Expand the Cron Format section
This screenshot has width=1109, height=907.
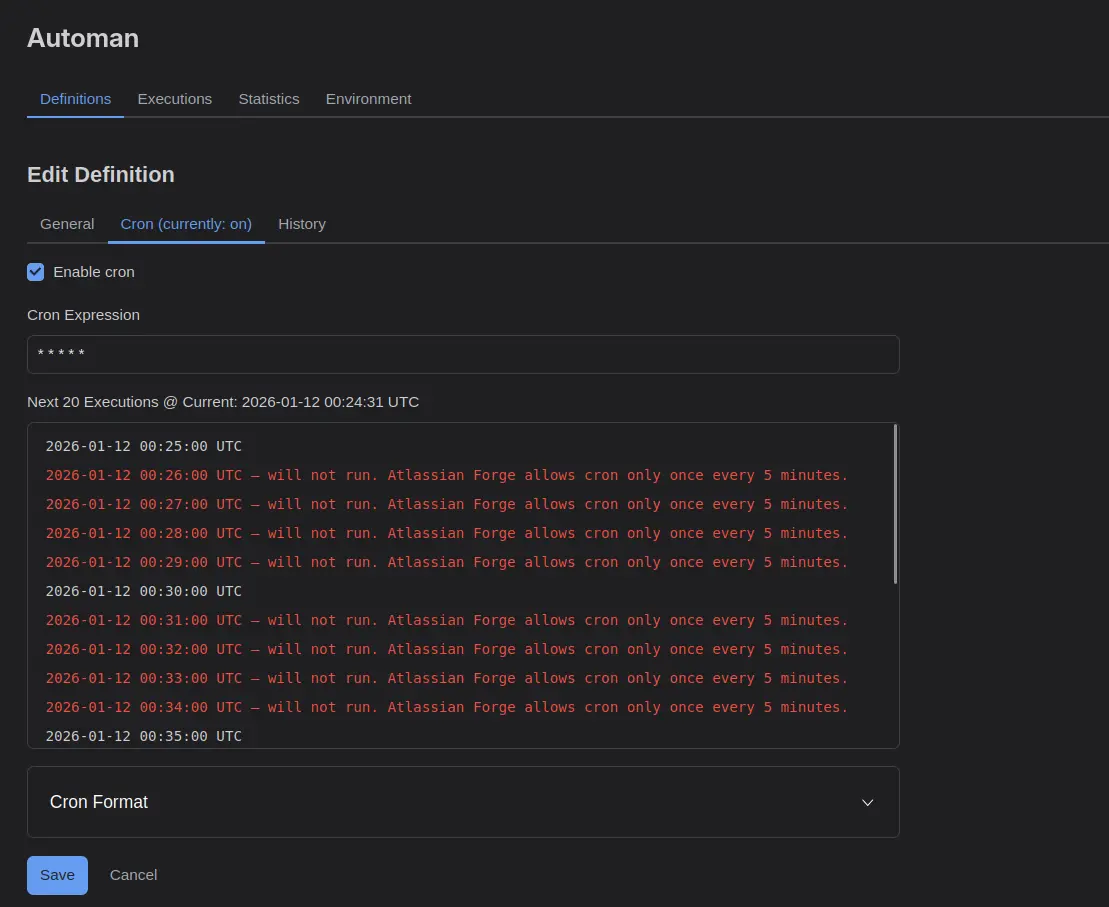(463, 802)
